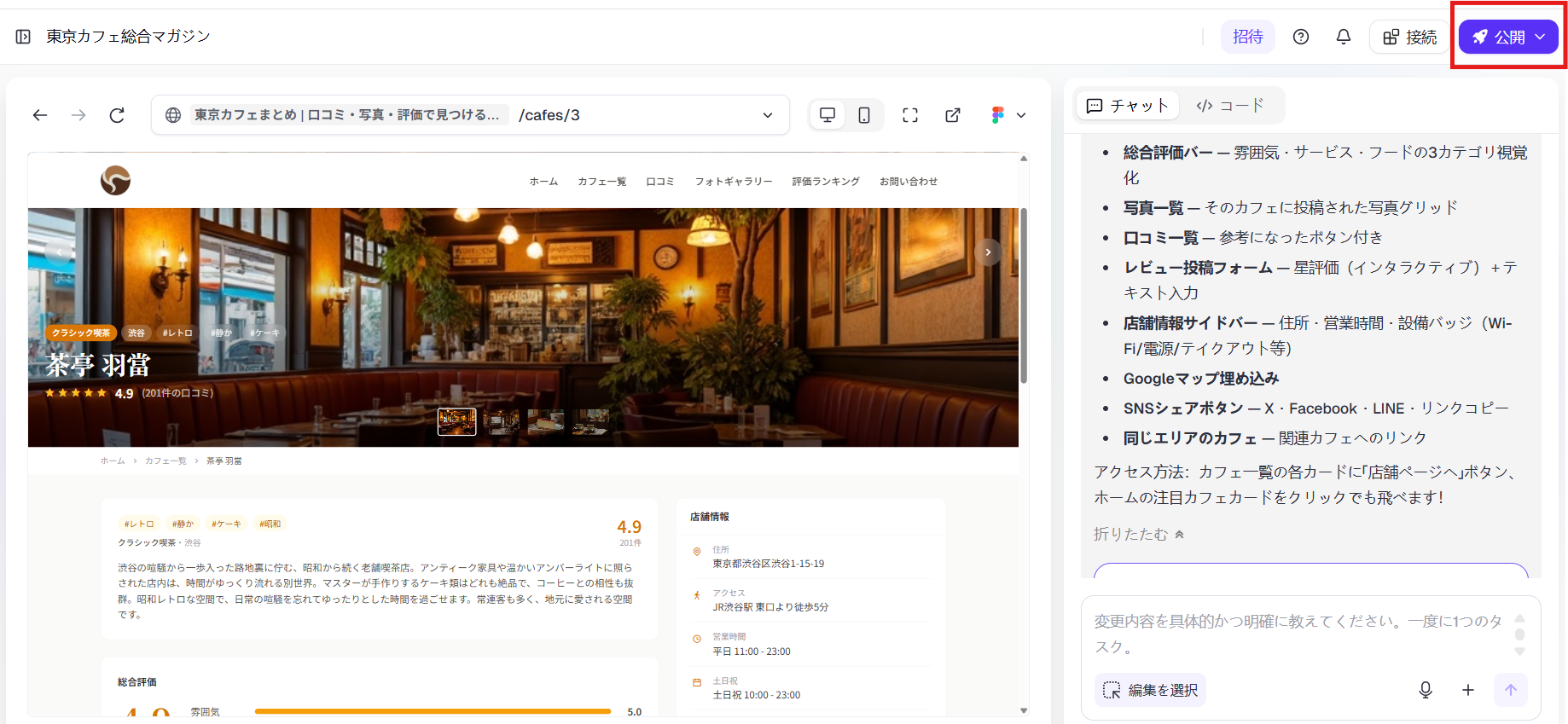Click the #レトロ tag in details card
1568x724 pixels.
click(x=139, y=524)
